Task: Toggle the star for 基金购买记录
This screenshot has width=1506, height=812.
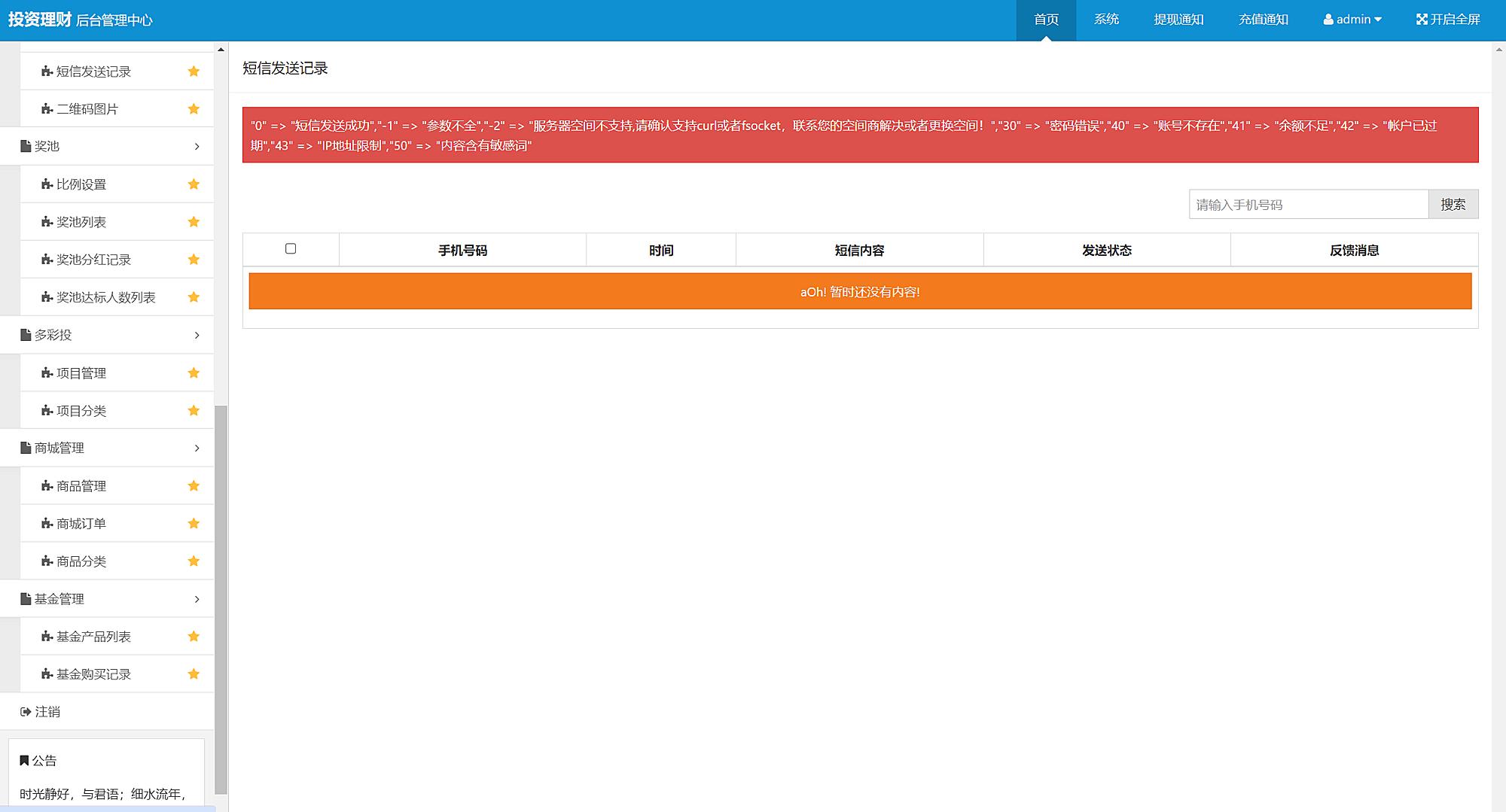Action: 194,674
